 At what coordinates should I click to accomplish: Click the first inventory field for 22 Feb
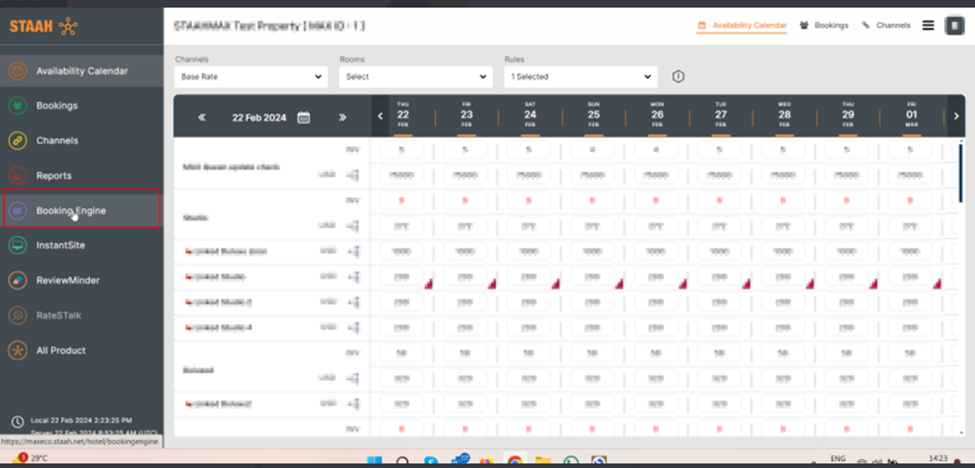402,149
